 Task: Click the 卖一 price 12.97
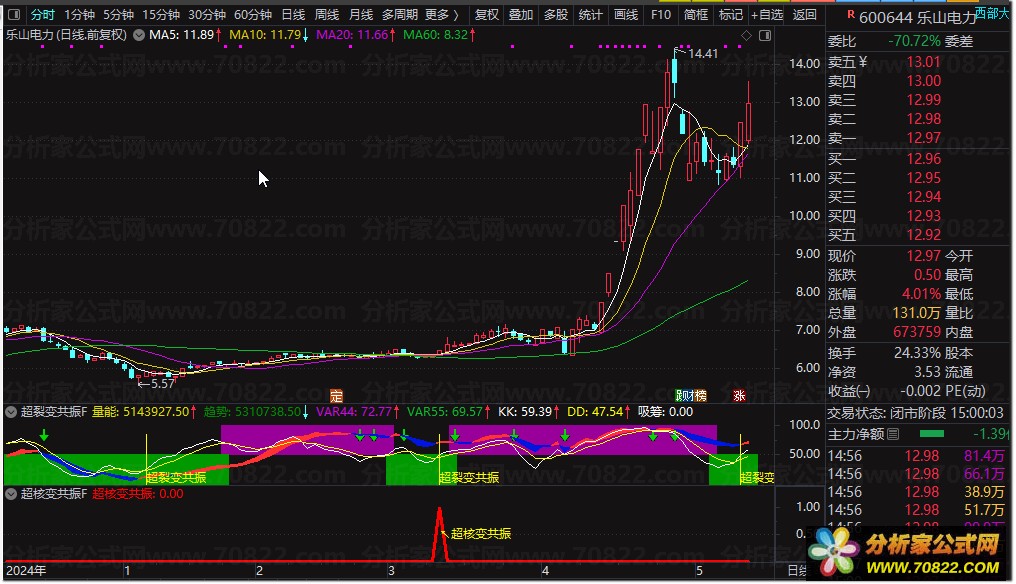pyautogui.click(x=923, y=138)
